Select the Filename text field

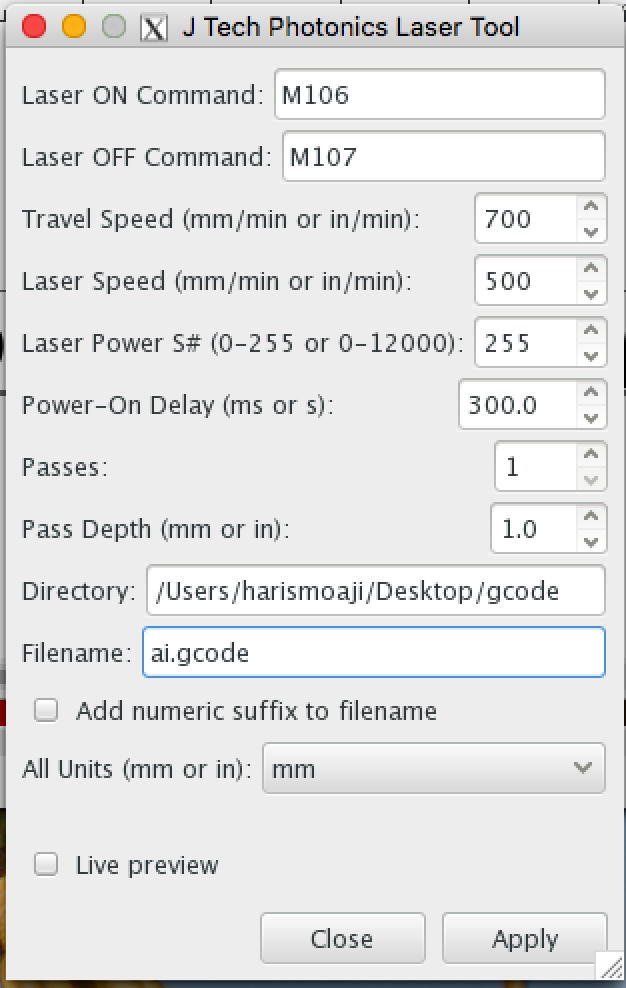pyautogui.click(x=373, y=653)
